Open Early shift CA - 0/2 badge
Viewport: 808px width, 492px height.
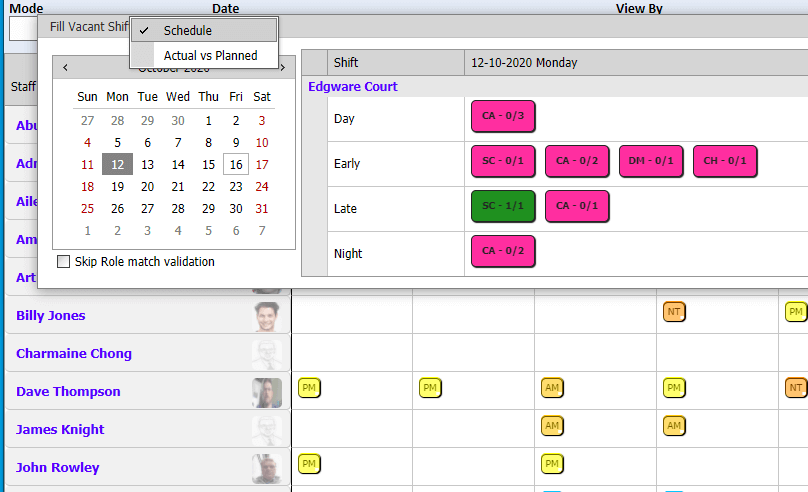[x=577, y=161]
